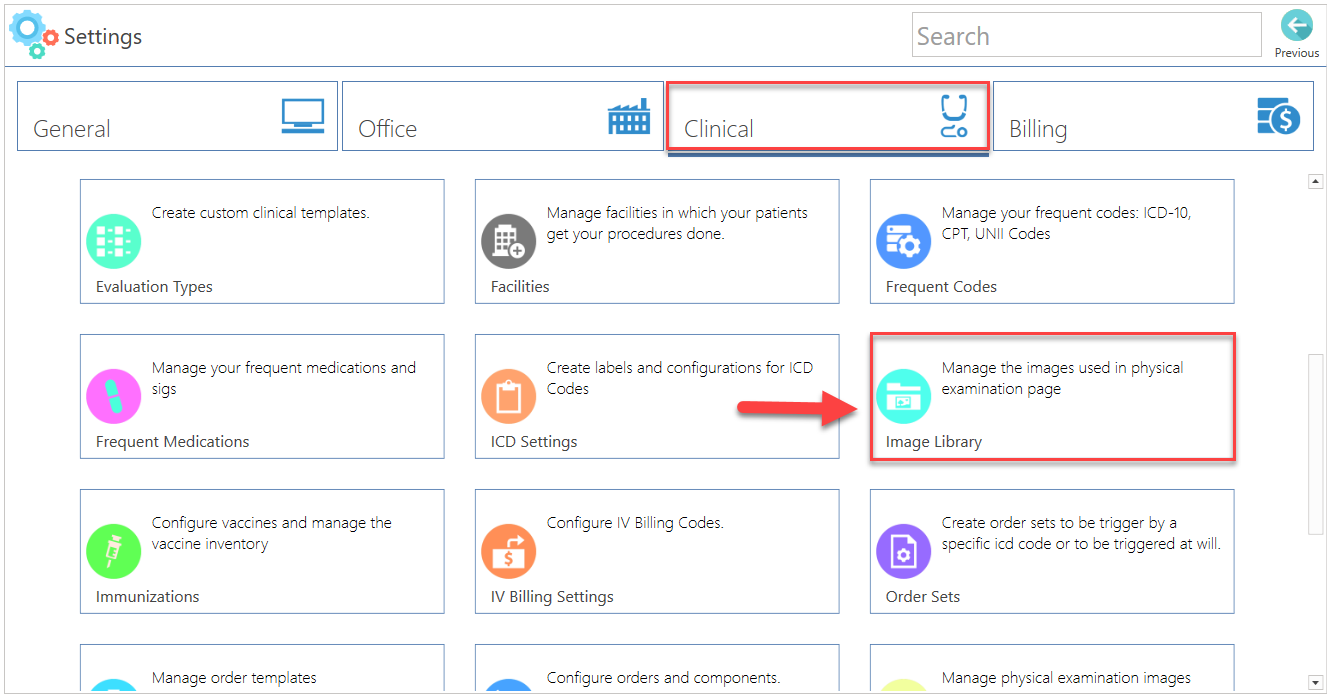This screenshot has height=697, width=1331.
Task: Open the Facilities settings tile
Action: point(657,241)
